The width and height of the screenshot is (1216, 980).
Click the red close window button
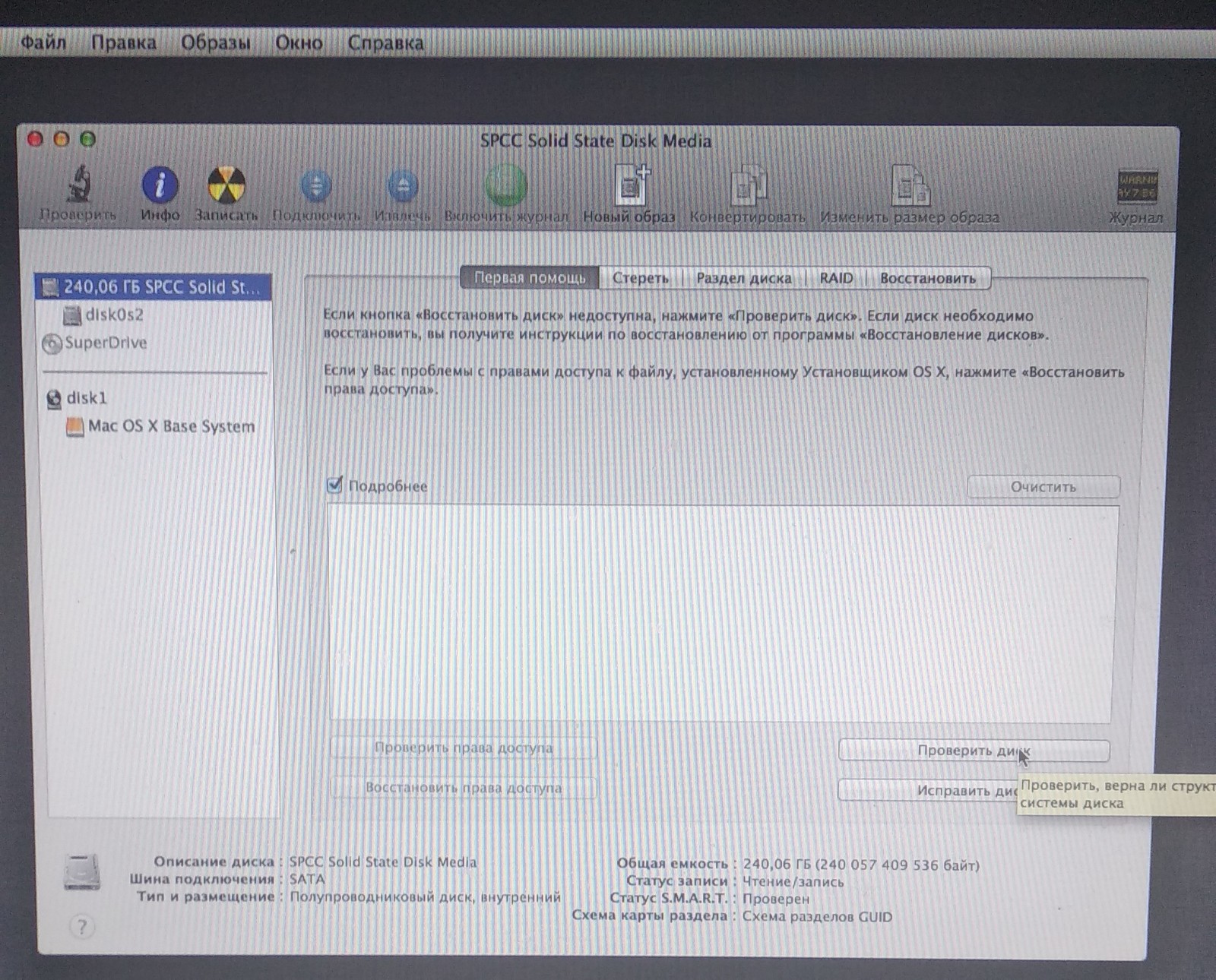[35, 139]
